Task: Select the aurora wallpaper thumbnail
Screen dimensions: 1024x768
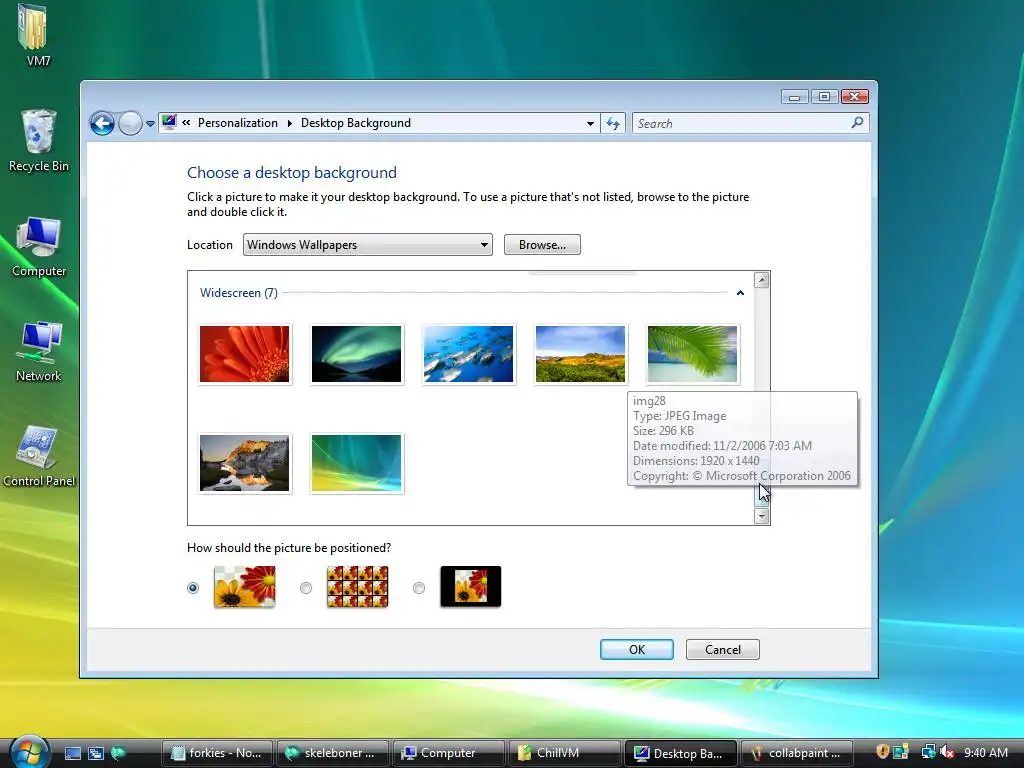Action: pos(357,354)
